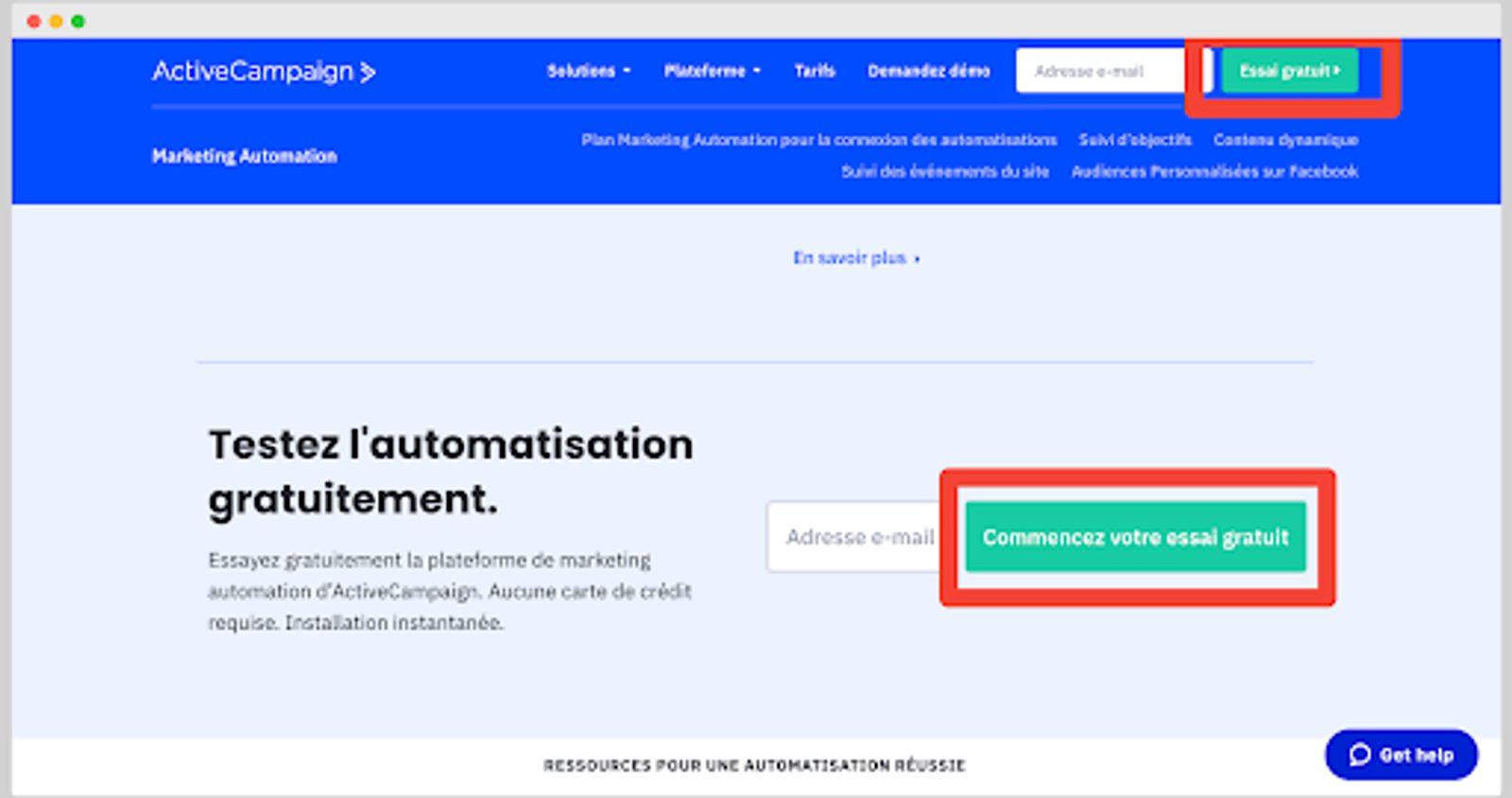Open Suivi des événements du site
This screenshot has width=1512, height=798.
pyautogui.click(x=945, y=171)
